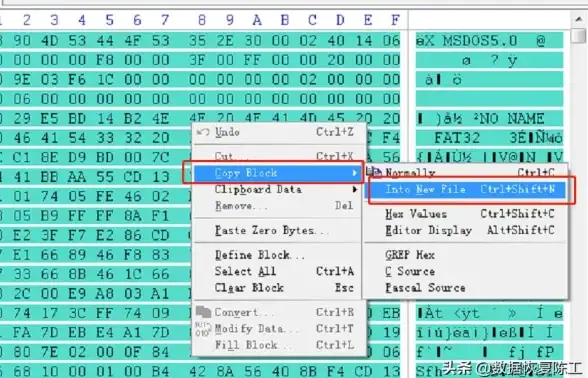Click hex byte 4D in first row
The image size is (588, 378).
pyautogui.click(x=50, y=40)
